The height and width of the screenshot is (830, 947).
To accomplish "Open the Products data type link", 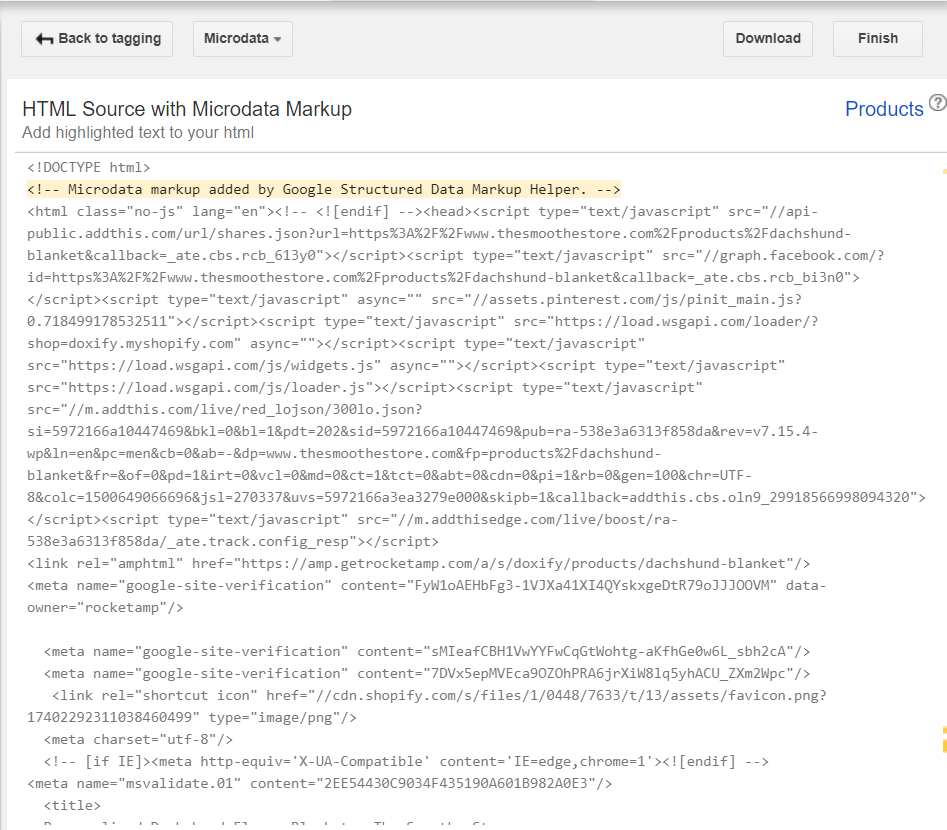I will coord(884,109).
